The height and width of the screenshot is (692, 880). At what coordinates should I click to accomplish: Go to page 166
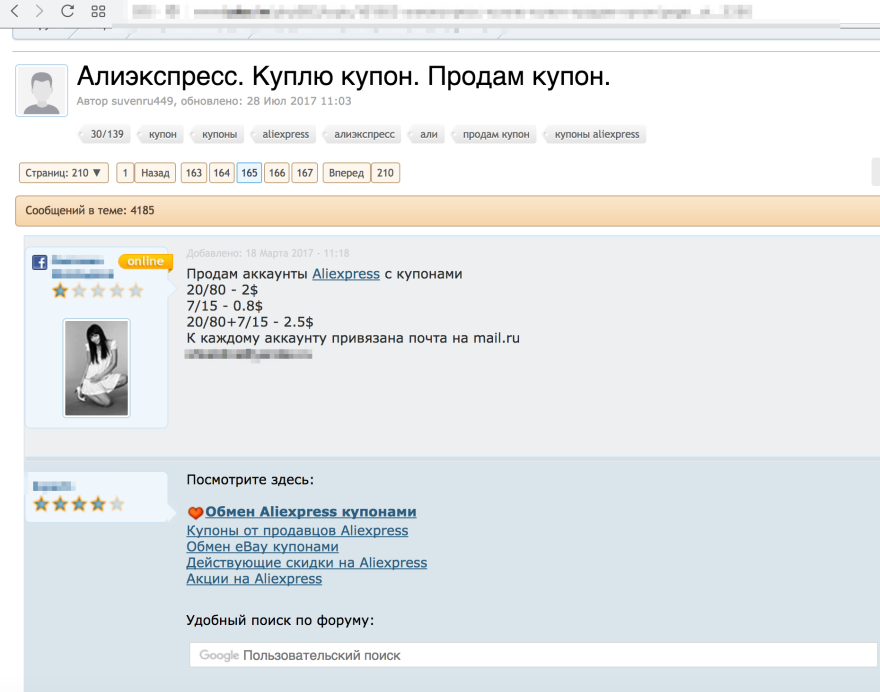(277, 173)
